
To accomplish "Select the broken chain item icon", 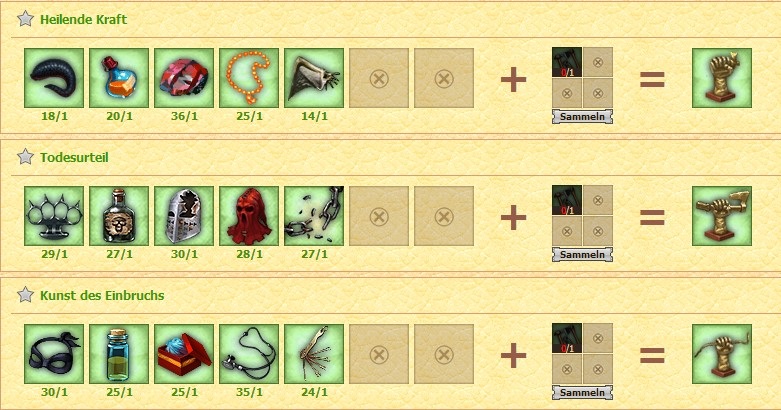I will tap(314, 216).
